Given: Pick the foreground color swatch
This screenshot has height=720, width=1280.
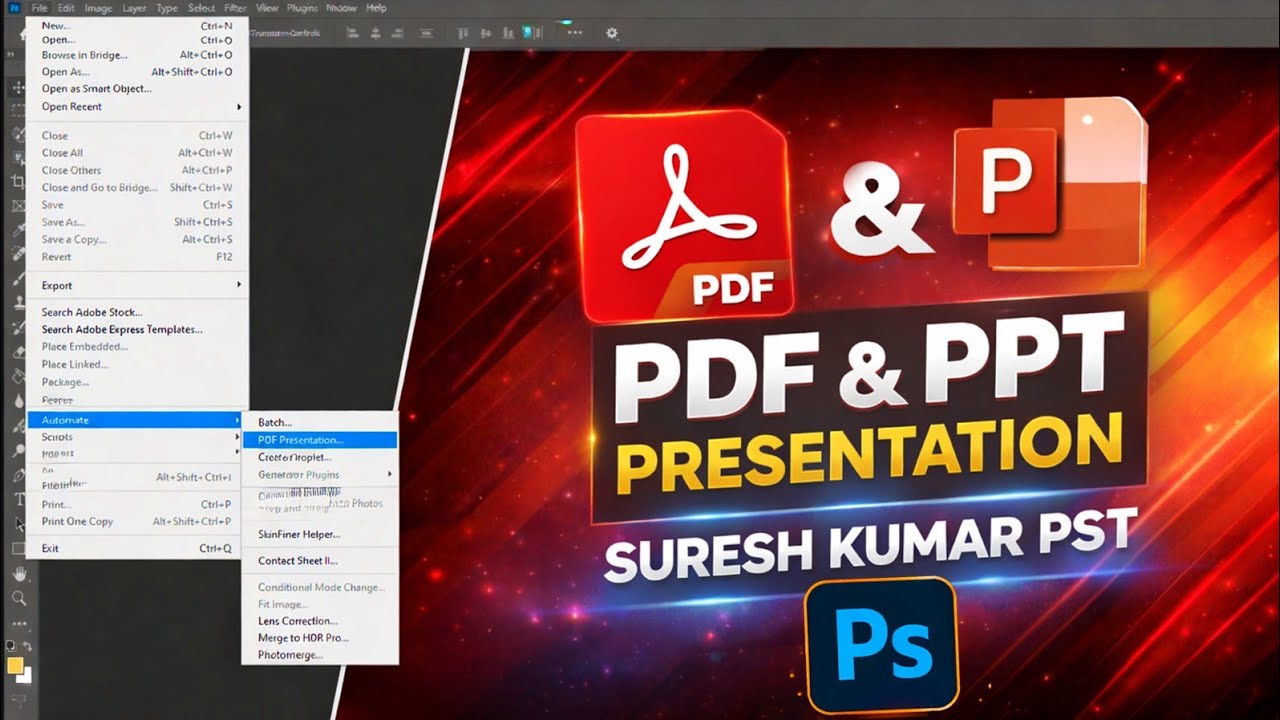Looking at the screenshot, I should click(15, 665).
